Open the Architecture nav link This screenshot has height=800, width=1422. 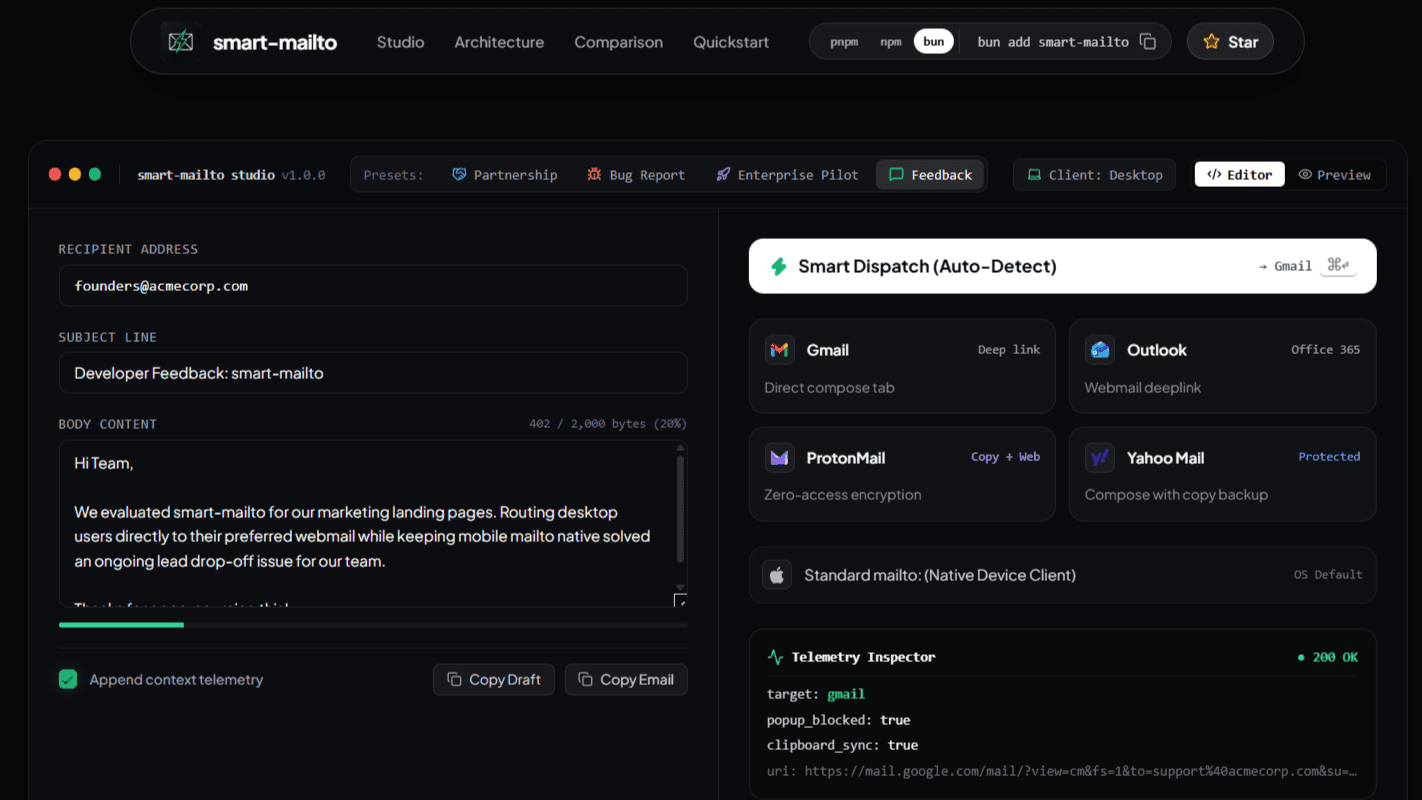coord(499,42)
